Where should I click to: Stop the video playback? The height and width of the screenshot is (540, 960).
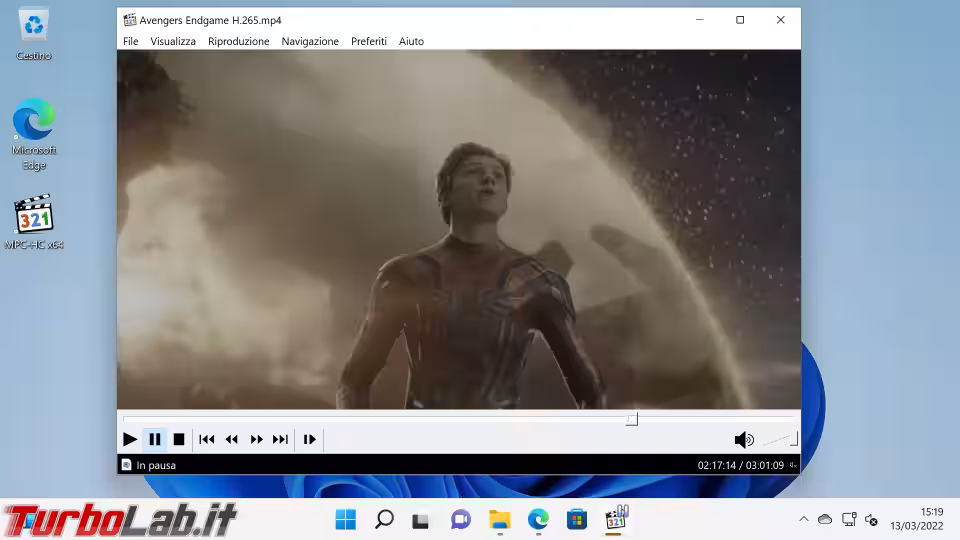[179, 440]
